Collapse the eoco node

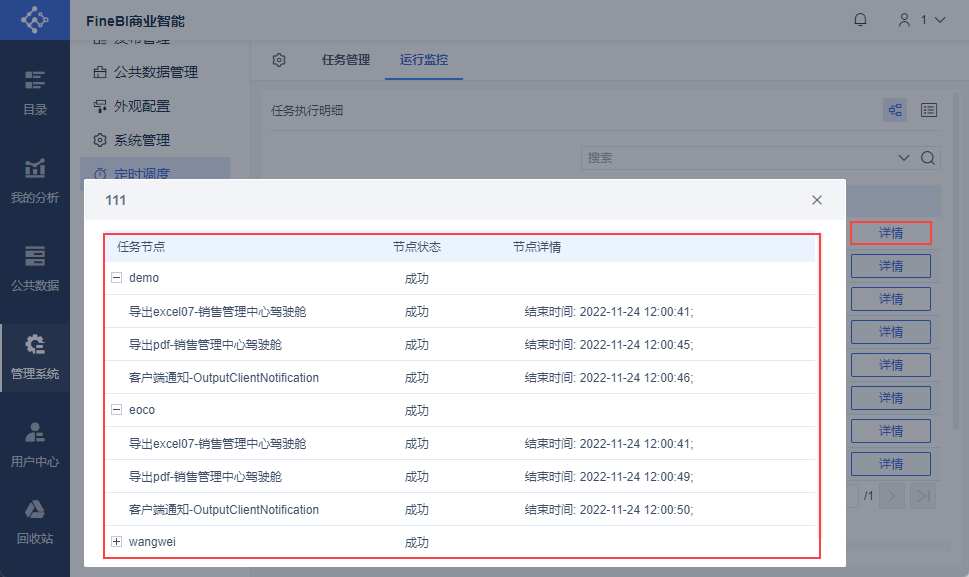(x=116, y=410)
